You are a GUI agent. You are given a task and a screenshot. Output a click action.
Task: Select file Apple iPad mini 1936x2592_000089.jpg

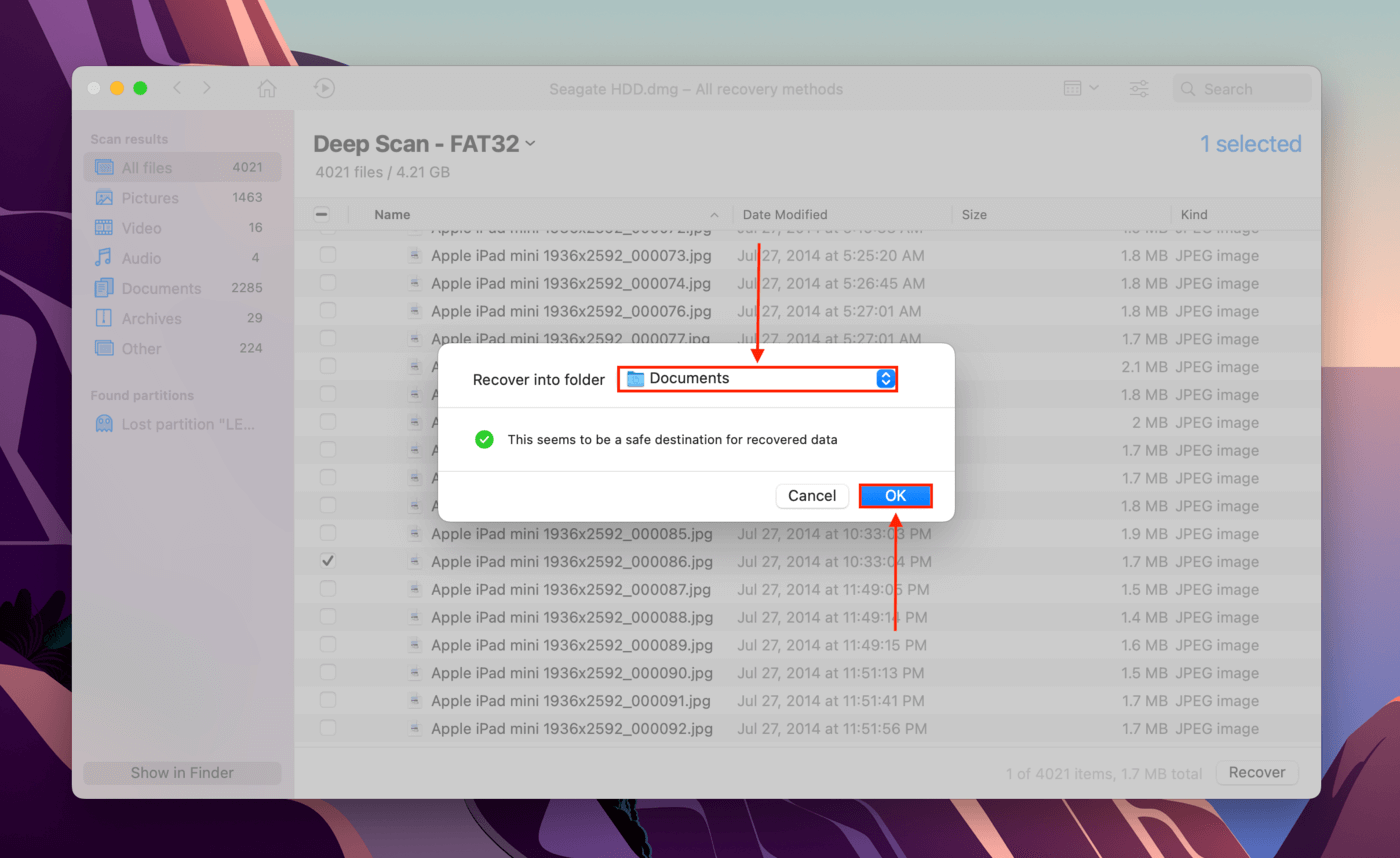pos(571,645)
